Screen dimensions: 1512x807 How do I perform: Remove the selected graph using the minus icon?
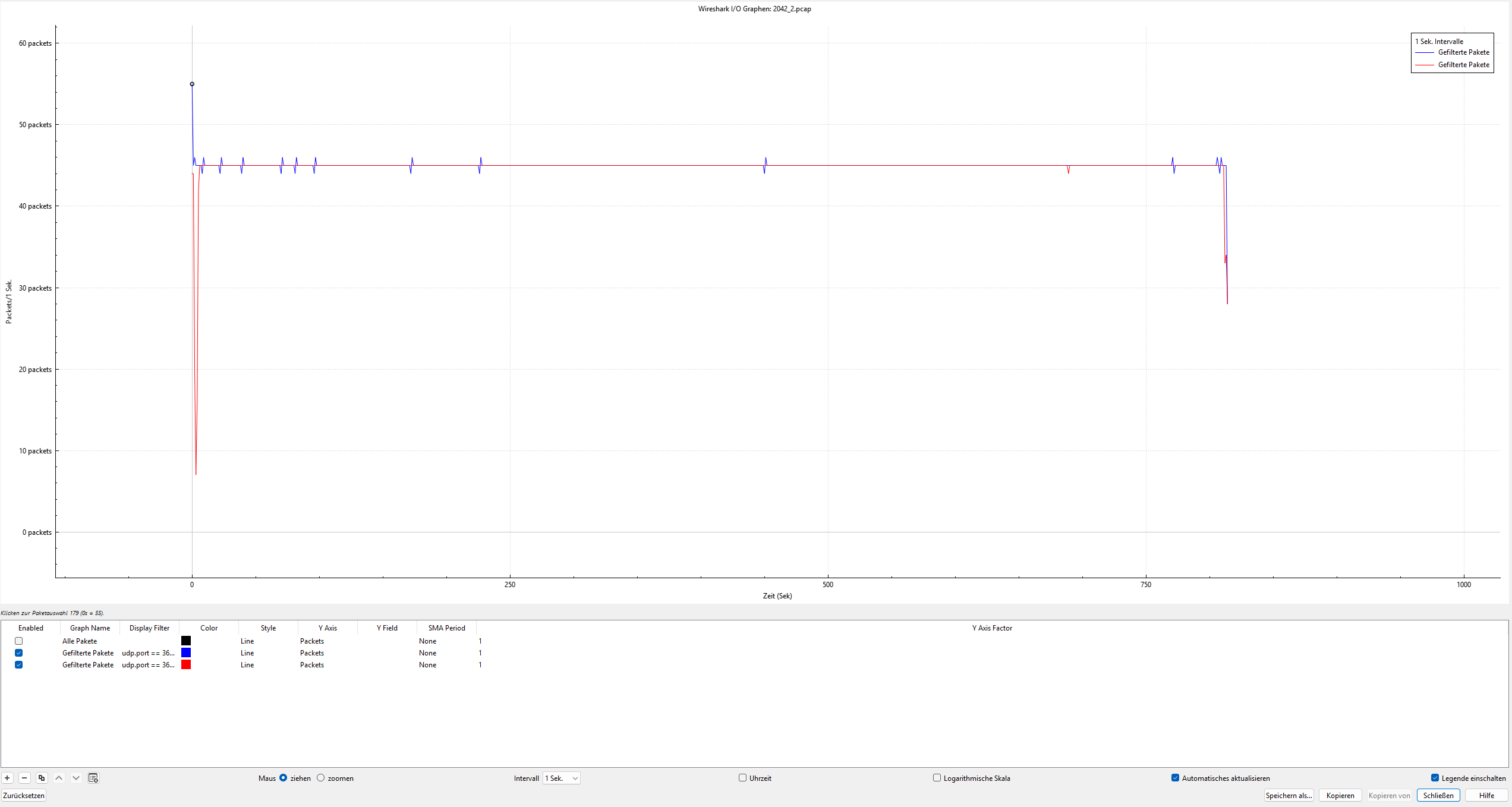coord(24,778)
